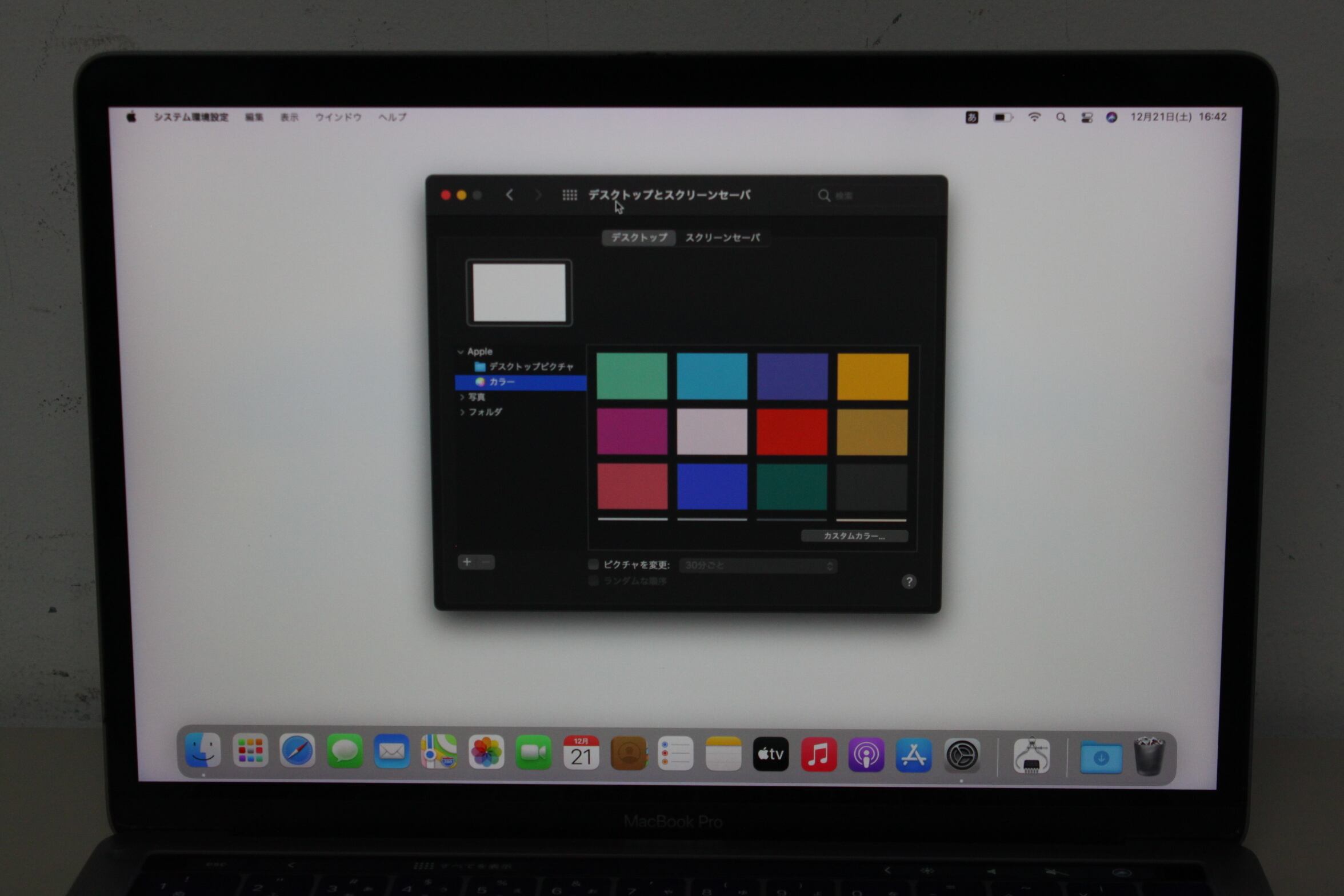Collapse the Apple tree section

[x=461, y=352]
